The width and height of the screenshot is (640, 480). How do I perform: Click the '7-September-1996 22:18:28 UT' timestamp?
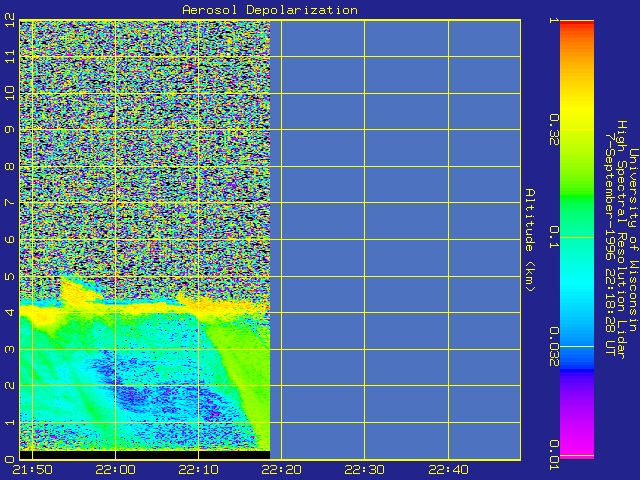[610, 244]
